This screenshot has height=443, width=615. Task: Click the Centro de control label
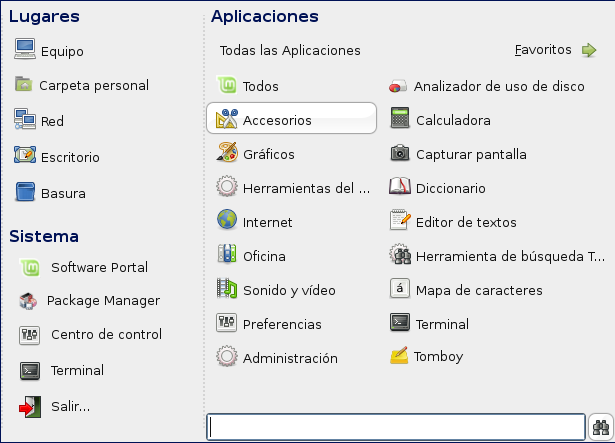click(x=106, y=334)
